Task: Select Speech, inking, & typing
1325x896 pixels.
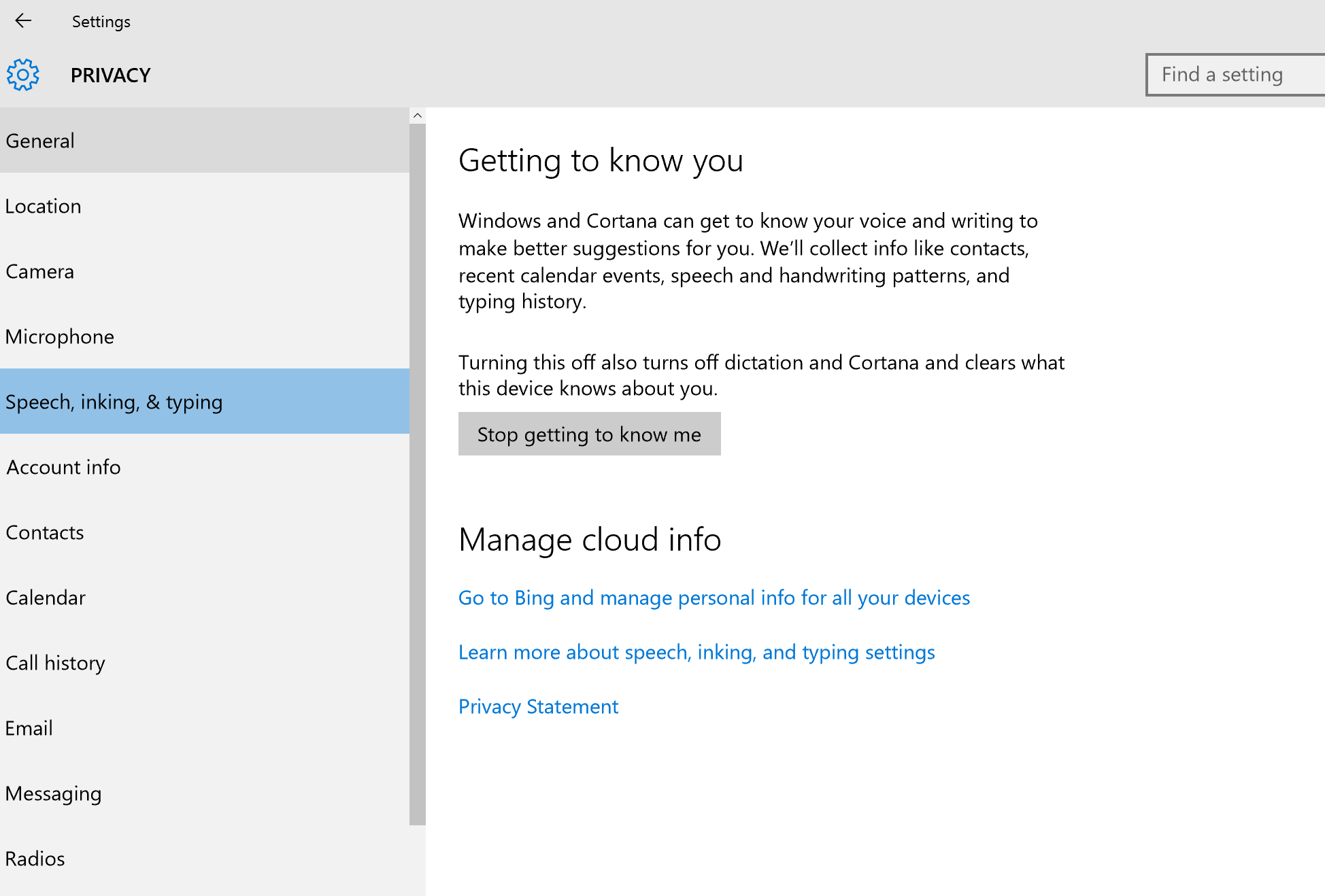Action: point(205,402)
